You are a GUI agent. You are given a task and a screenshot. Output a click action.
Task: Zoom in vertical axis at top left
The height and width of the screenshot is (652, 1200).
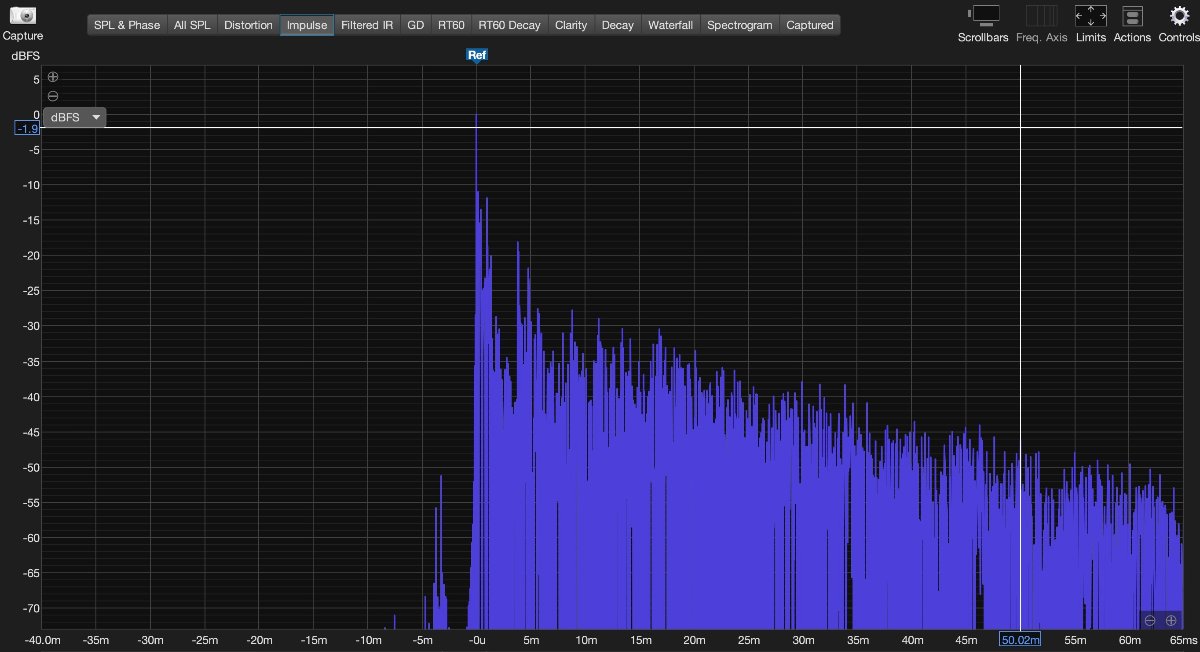(53, 77)
